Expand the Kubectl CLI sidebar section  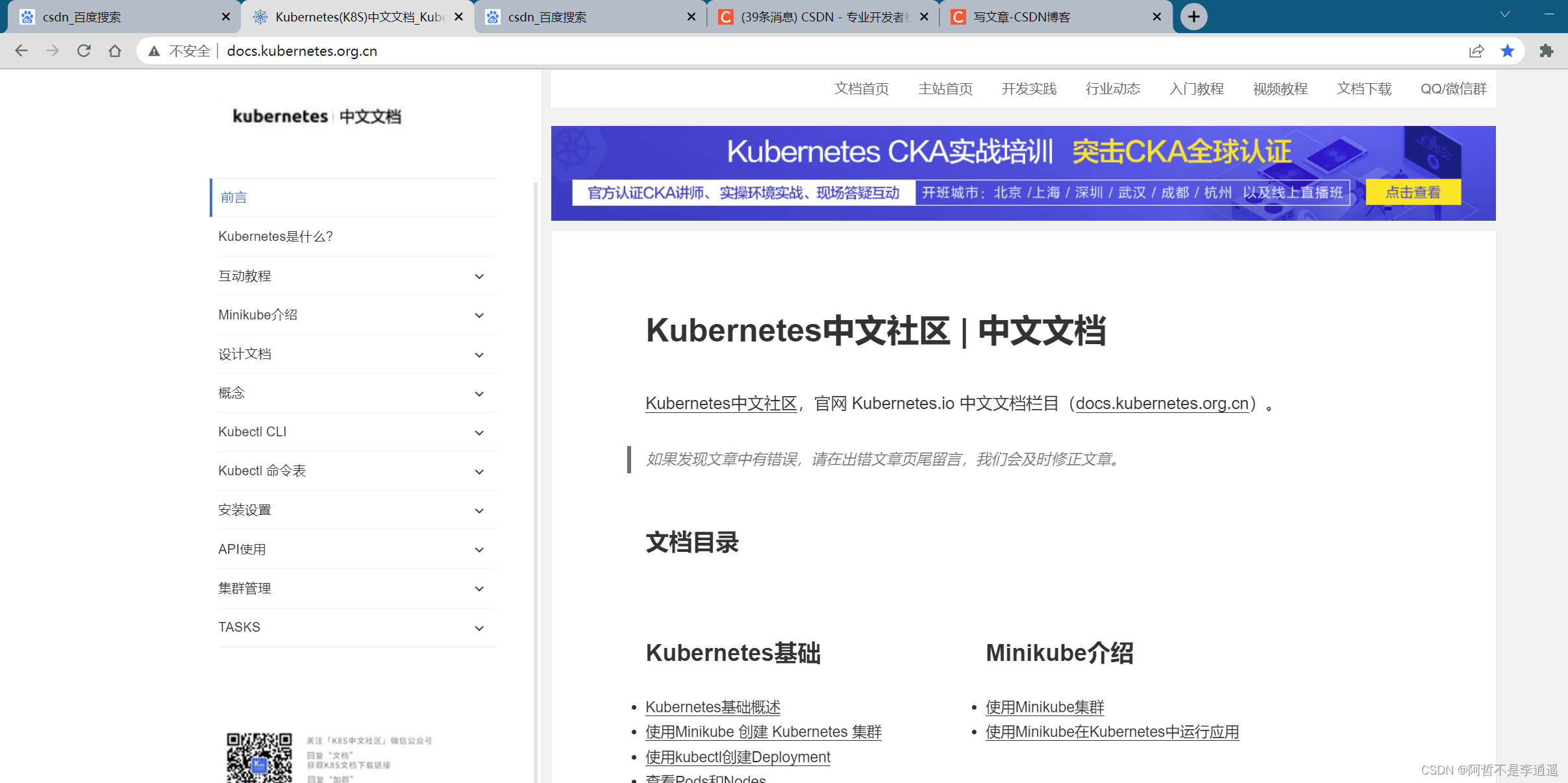[479, 432]
